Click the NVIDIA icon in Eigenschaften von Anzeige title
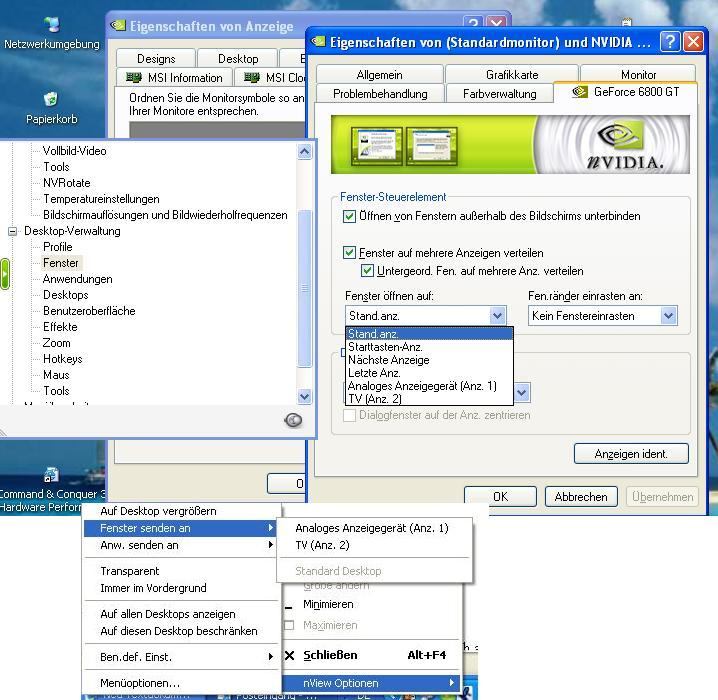Viewport: 718px width, 700px height. point(118,25)
